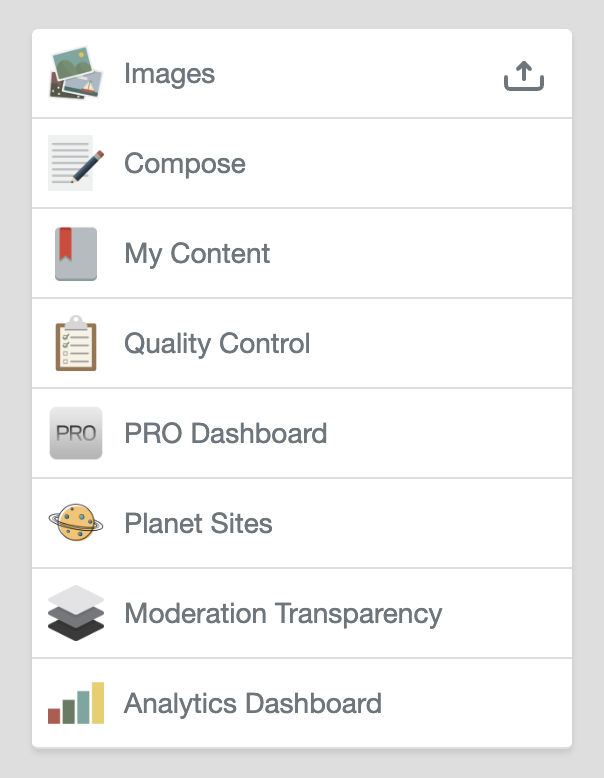The height and width of the screenshot is (778, 604).
Task: Click the ringed planet icon
Action: tap(75, 523)
